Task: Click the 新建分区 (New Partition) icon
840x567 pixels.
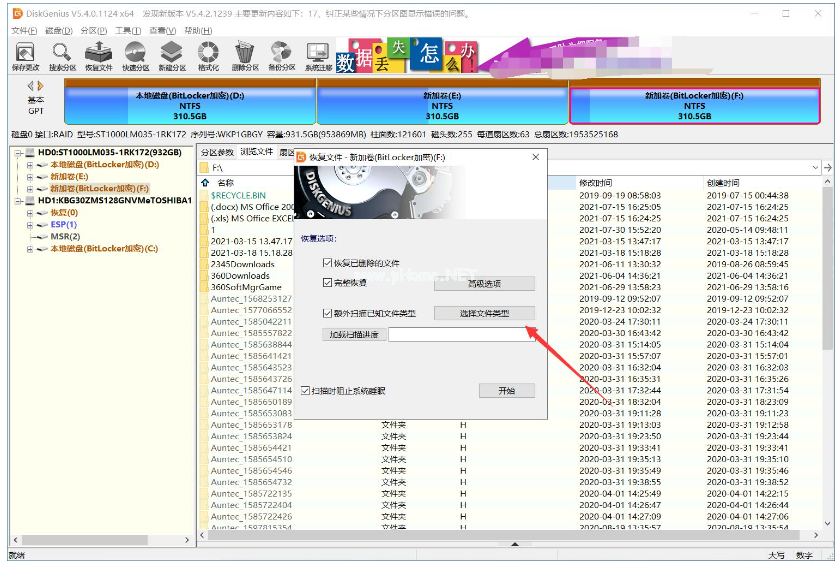Action: 172,55
